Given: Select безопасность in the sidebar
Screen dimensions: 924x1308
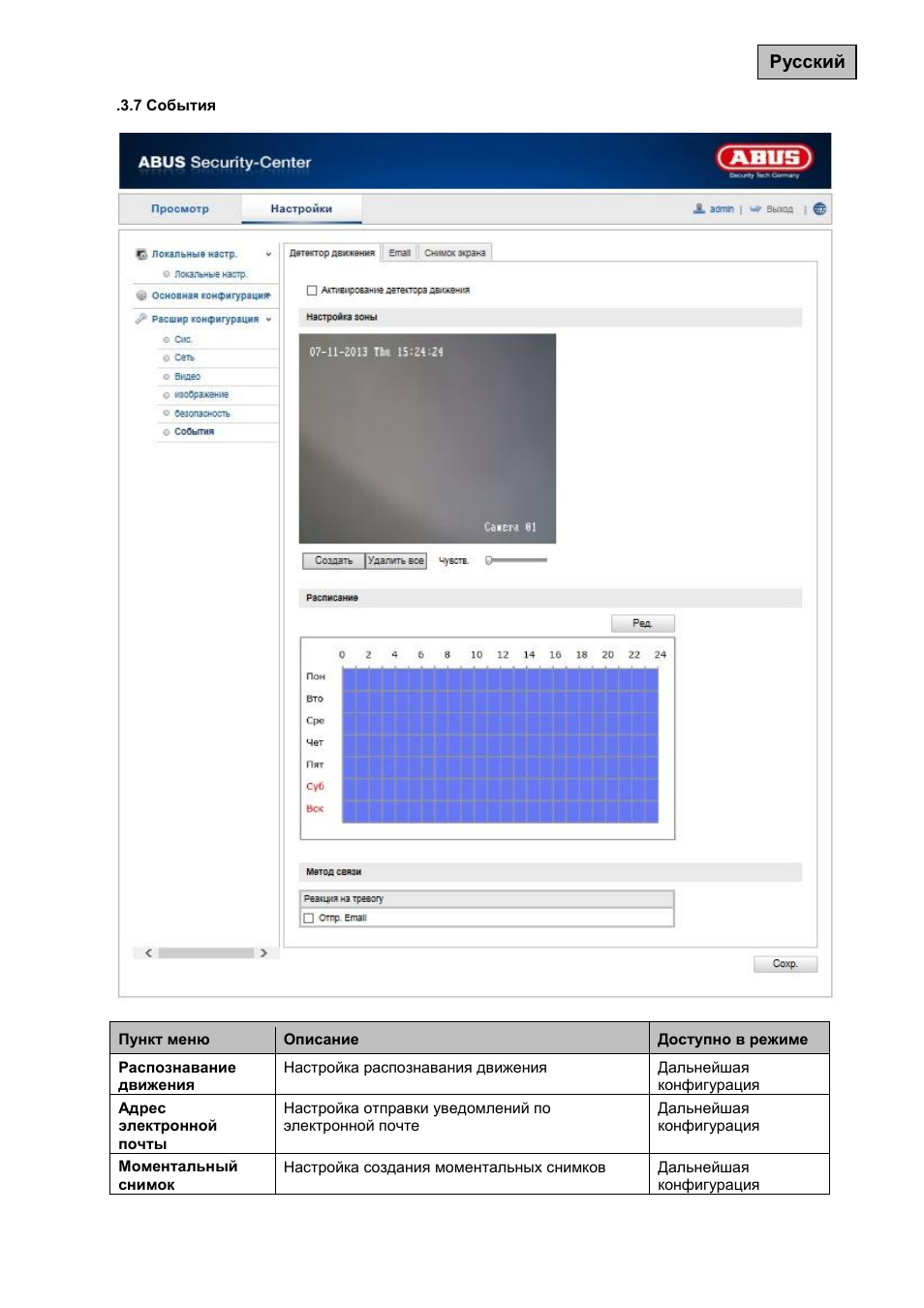Looking at the screenshot, I should [202, 413].
